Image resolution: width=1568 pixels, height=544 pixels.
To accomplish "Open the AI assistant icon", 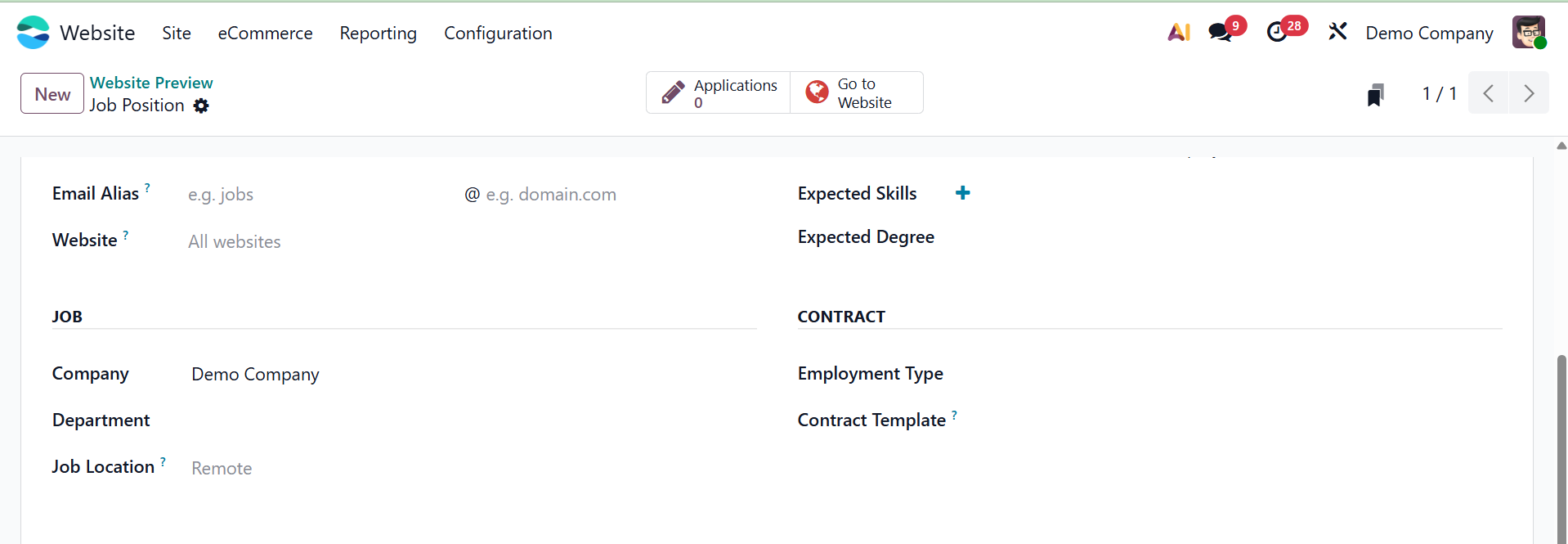I will coord(1178,33).
